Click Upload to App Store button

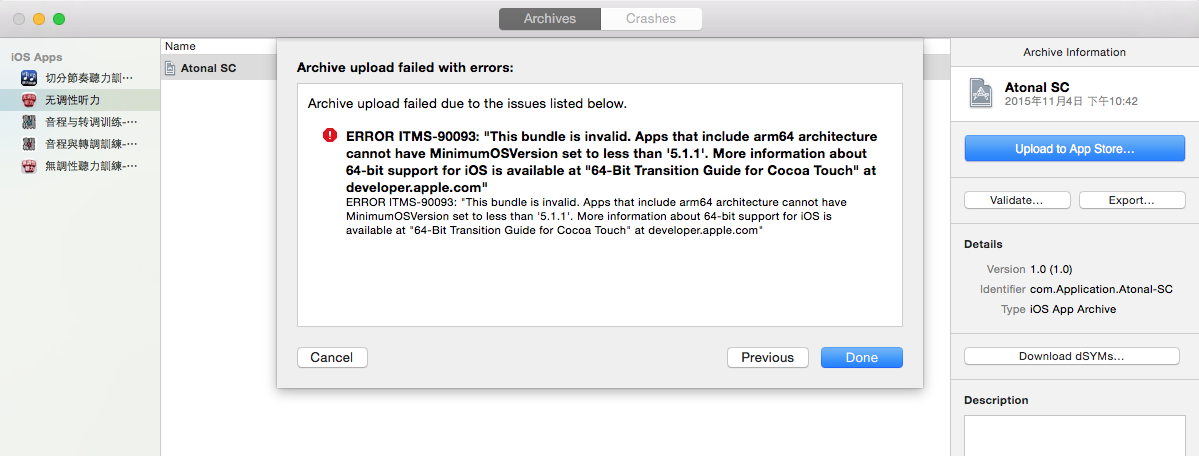click(1074, 148)
